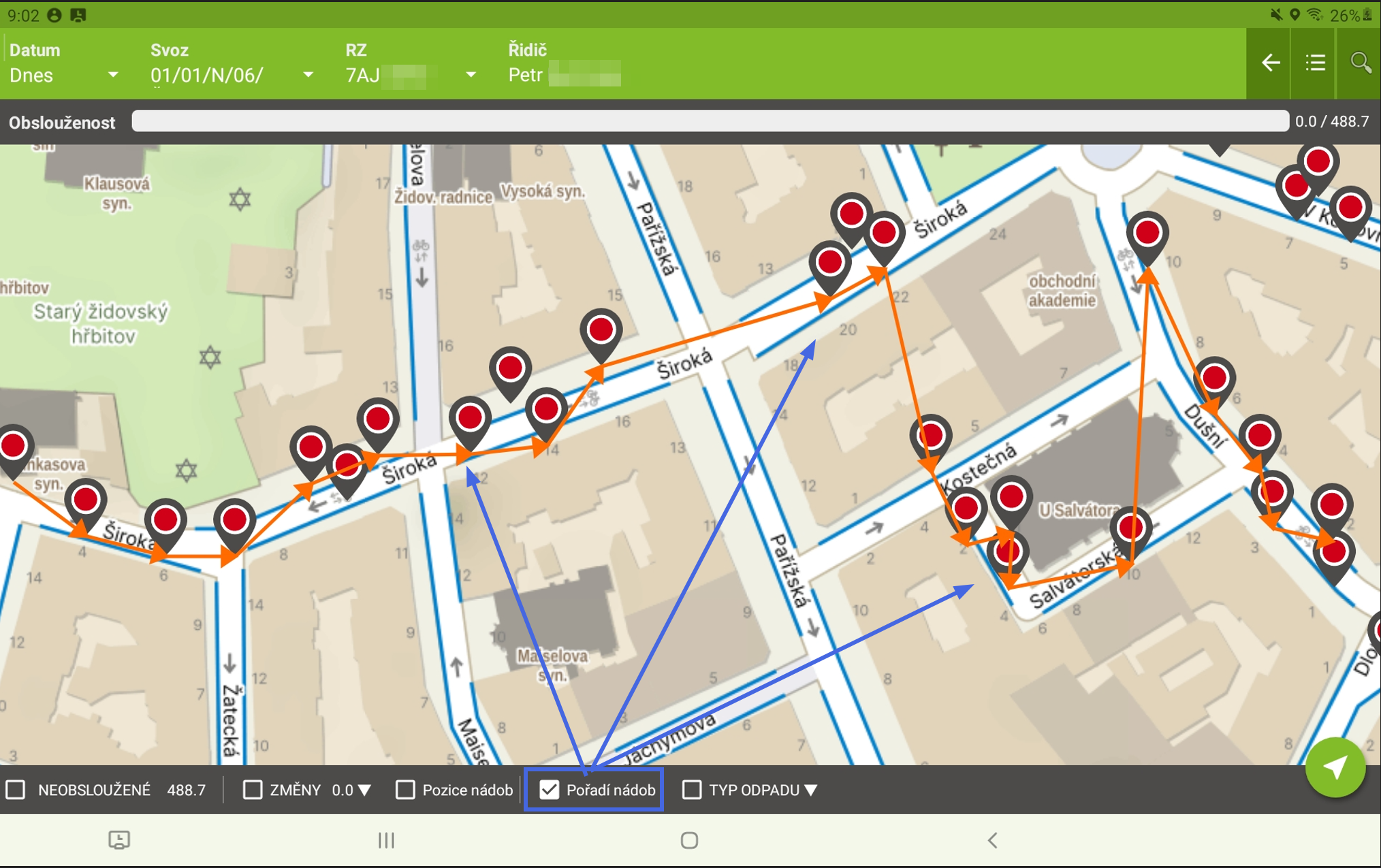Open the ZMĚNY 0.0 dropdown arrow
The width and height of the screenshot is (1381, 868).
364,790
